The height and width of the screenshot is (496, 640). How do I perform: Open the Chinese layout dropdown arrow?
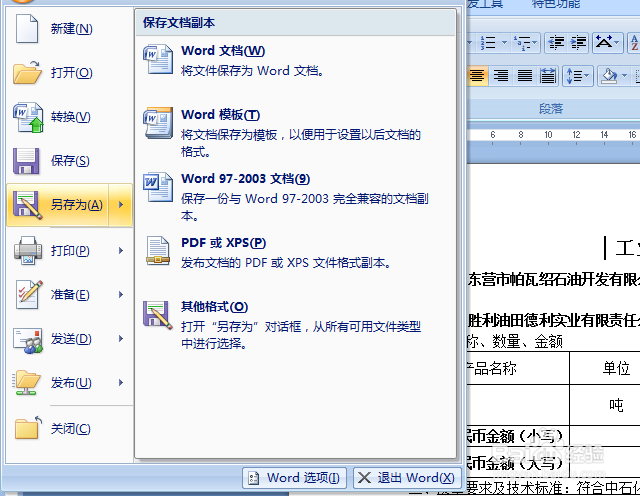(617, 42)
